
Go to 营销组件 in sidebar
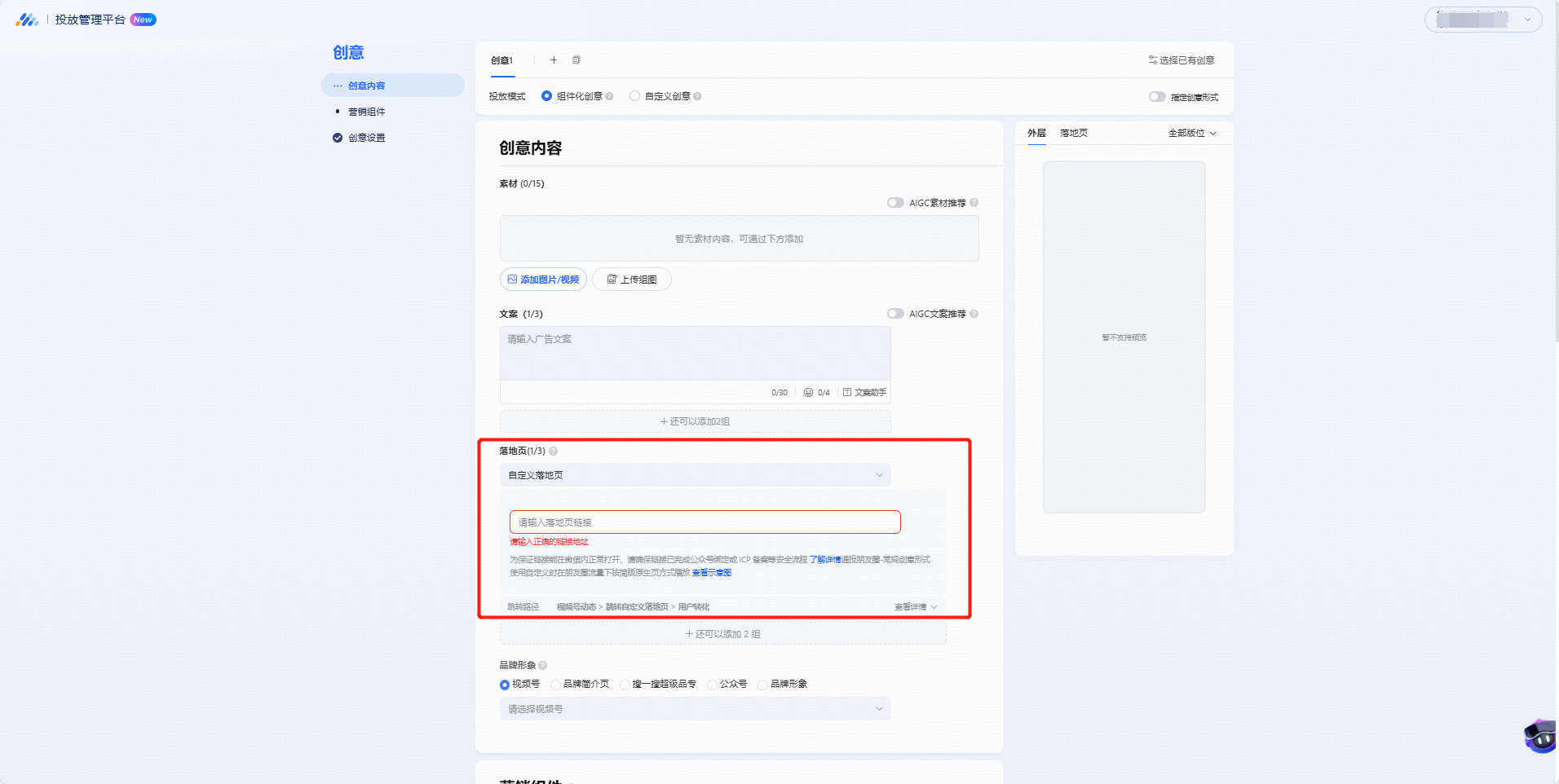pyautogui.click(x=366, y=112)
